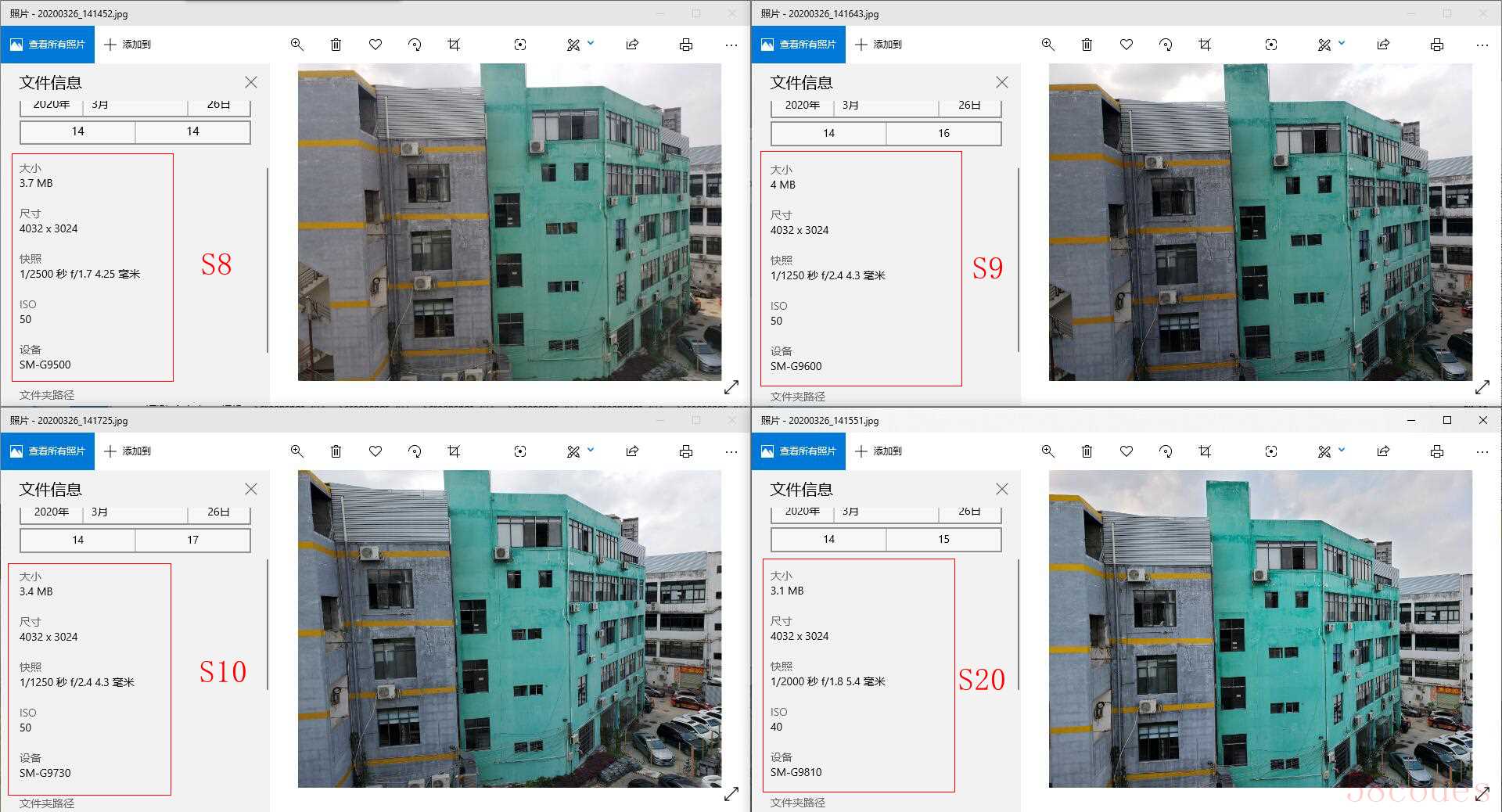Screen dimensions: 1502x812
Task: Click device value SM-G9600
Action: click(796, 366)
